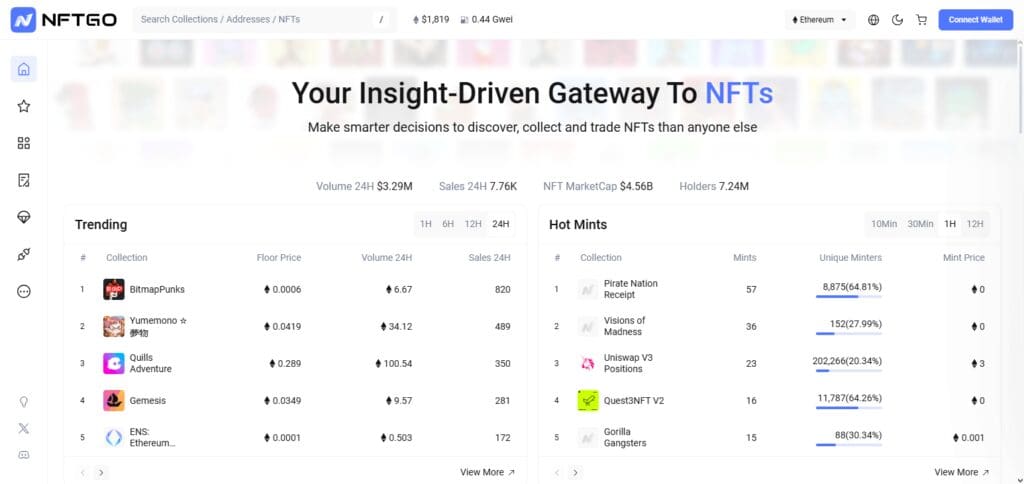Viewport: 1024px width, 484px height.
Task: Click the gas price 0.44 Gwei indicator
Action: (x=486, y=20)
